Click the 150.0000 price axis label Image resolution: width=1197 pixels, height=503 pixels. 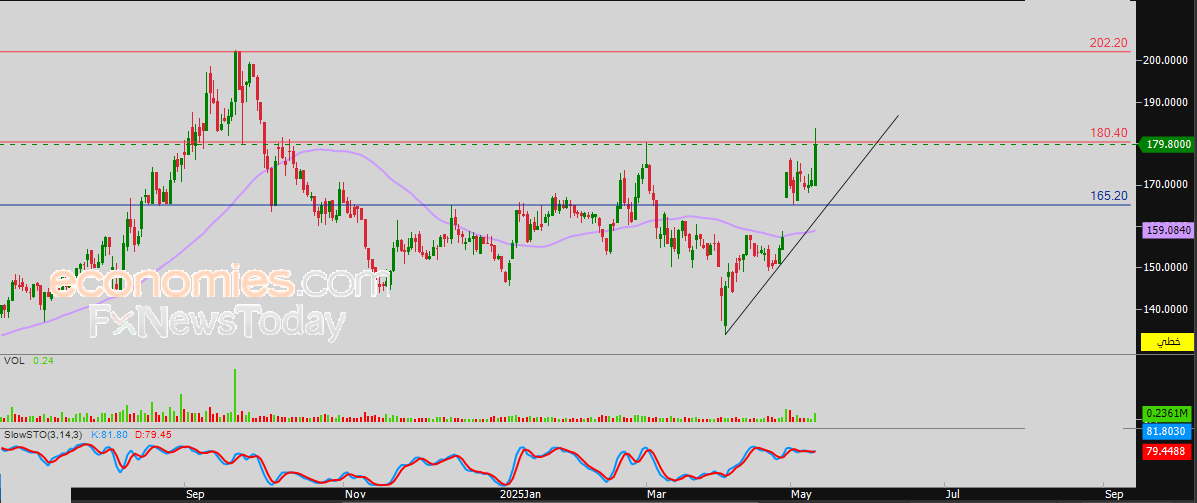(1166, 267)
